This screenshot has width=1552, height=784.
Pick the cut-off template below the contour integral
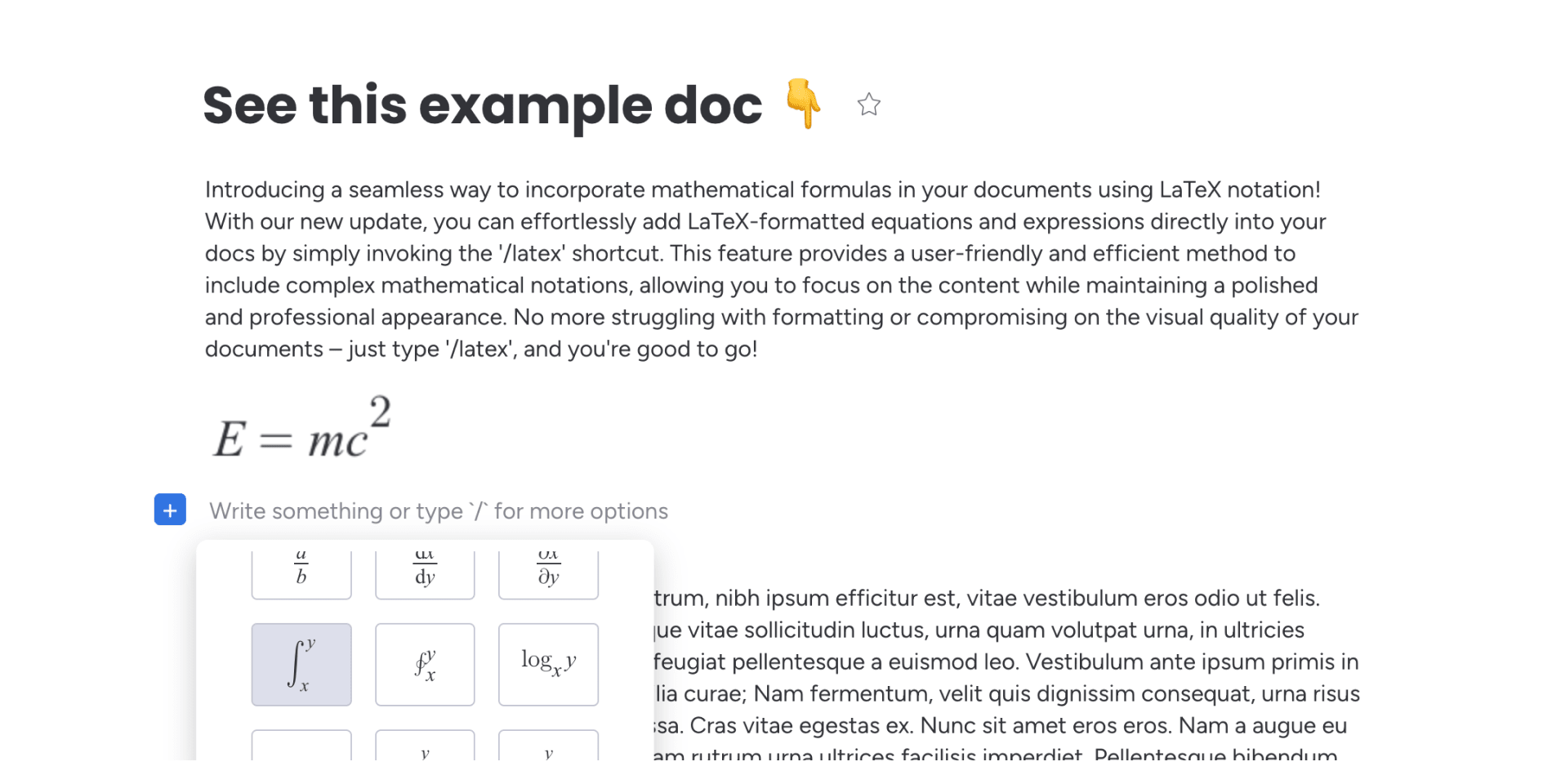pos(425,746)
